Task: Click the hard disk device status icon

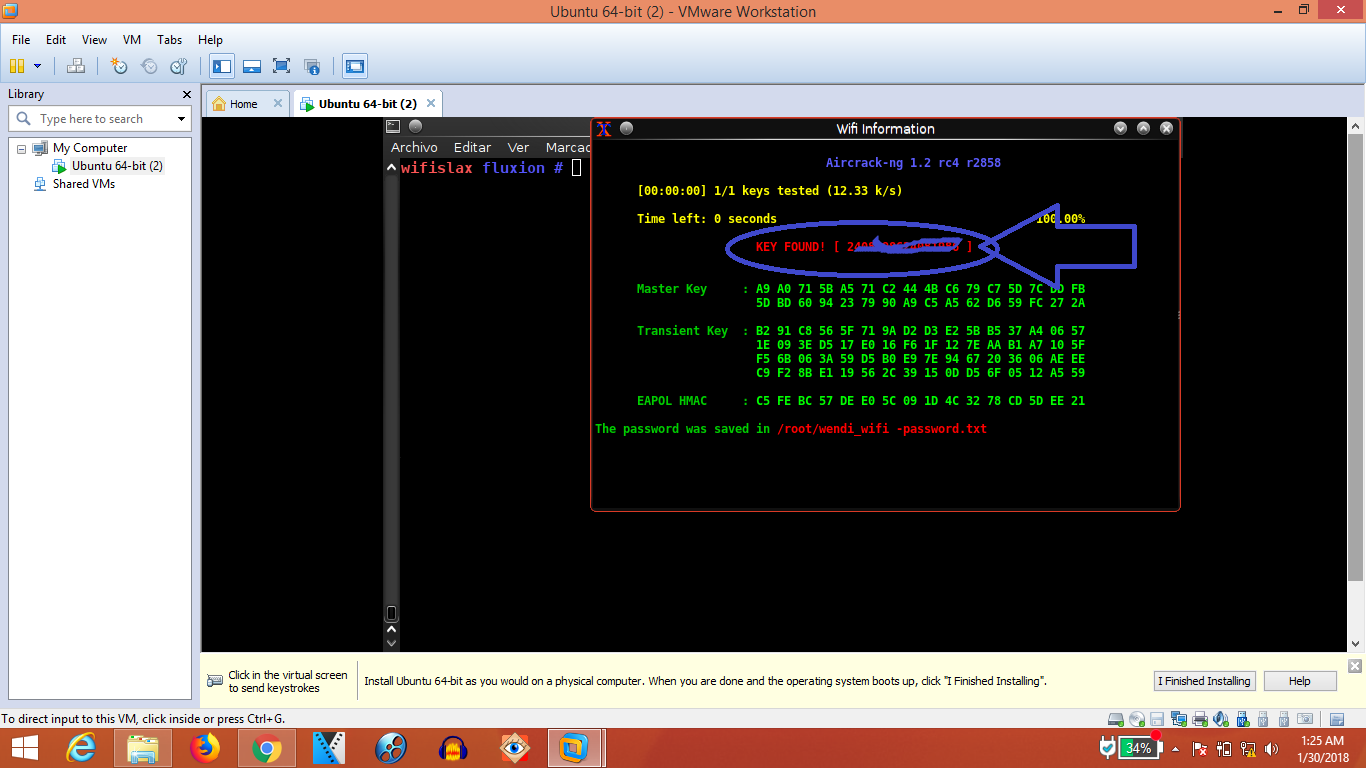Action: tap(1116, 719)
